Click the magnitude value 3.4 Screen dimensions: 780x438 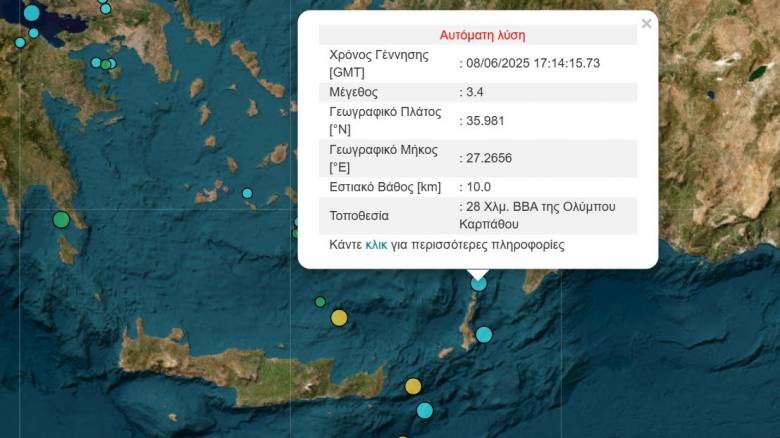475,92
